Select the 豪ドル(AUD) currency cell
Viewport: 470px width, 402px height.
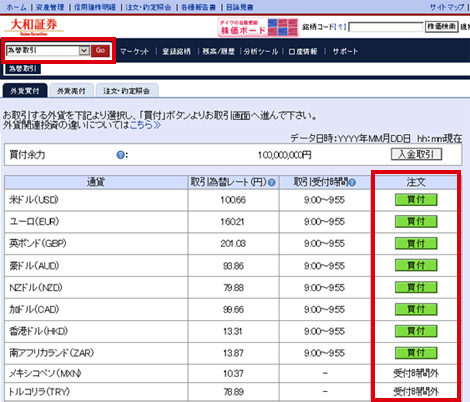(x=96, y=266)
